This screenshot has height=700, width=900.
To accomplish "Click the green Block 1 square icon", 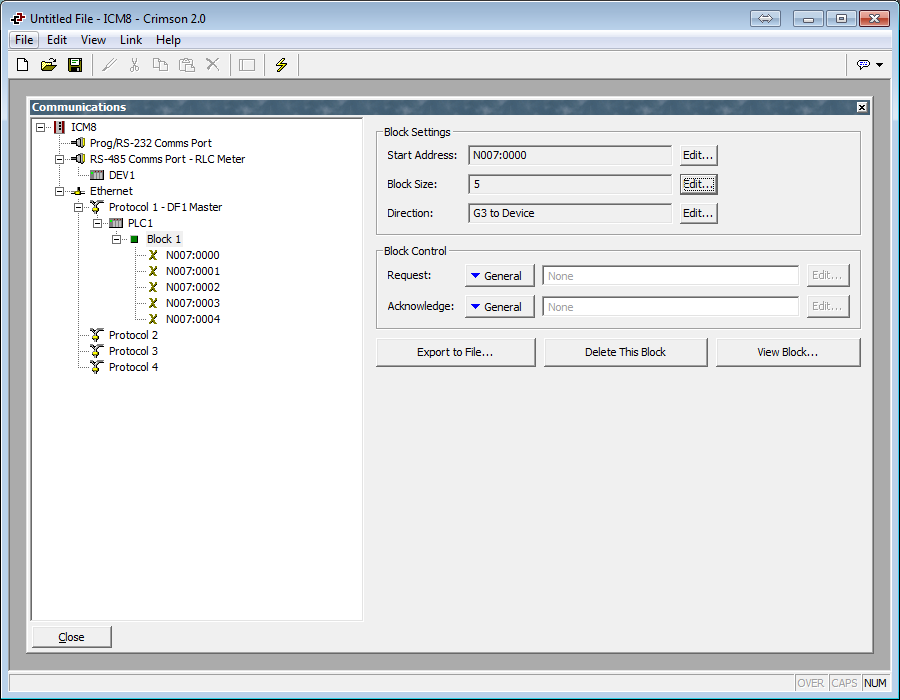I will [134, 239].
